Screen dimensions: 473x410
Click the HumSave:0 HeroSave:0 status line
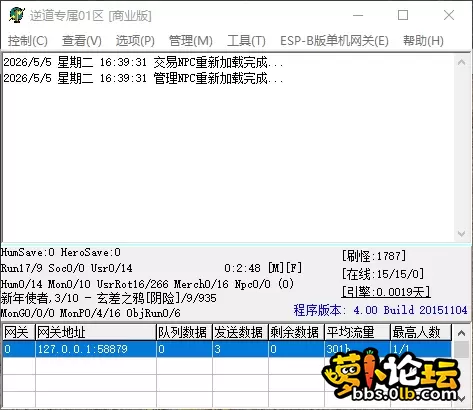61,252
